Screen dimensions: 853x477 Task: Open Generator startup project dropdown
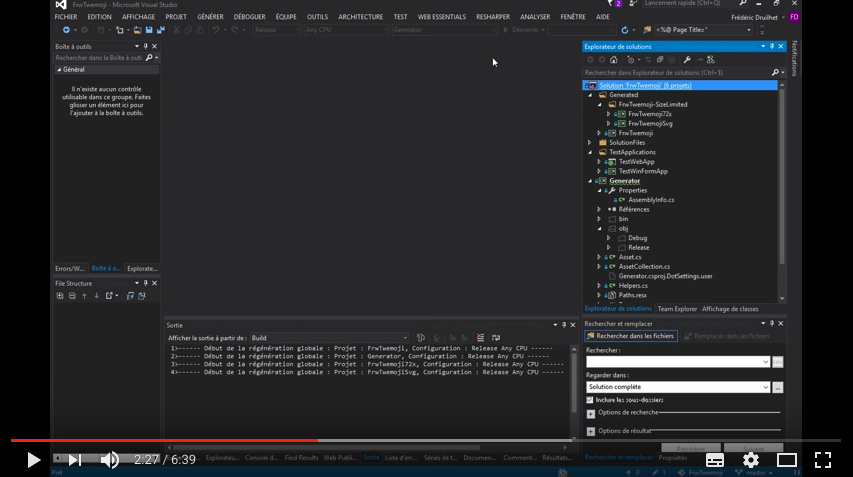click(x=444, y=30)
